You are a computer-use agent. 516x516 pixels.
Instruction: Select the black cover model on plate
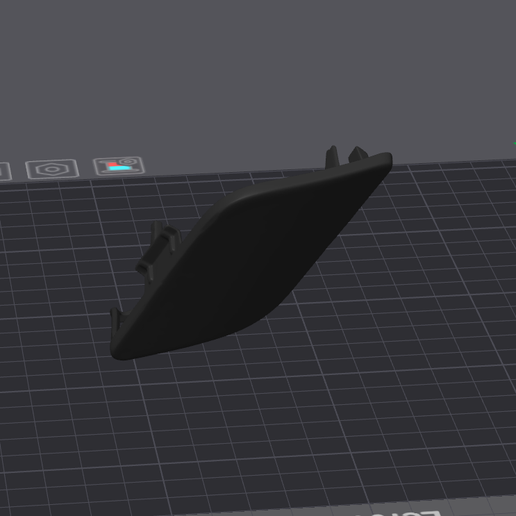pyautogui.click(x=251, y=254)
